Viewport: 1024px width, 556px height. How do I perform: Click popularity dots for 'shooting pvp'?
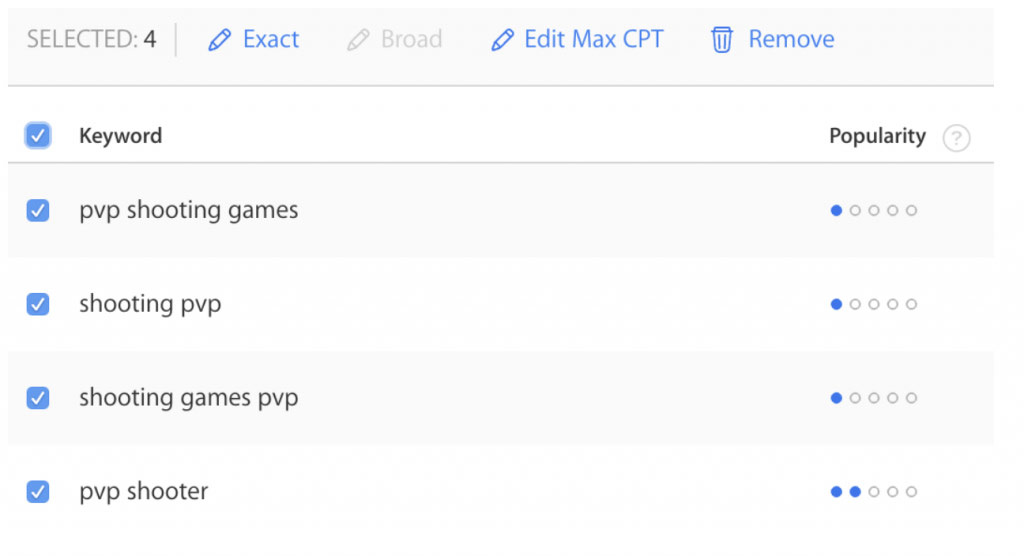pyautogui.click(x=874, y=304)
